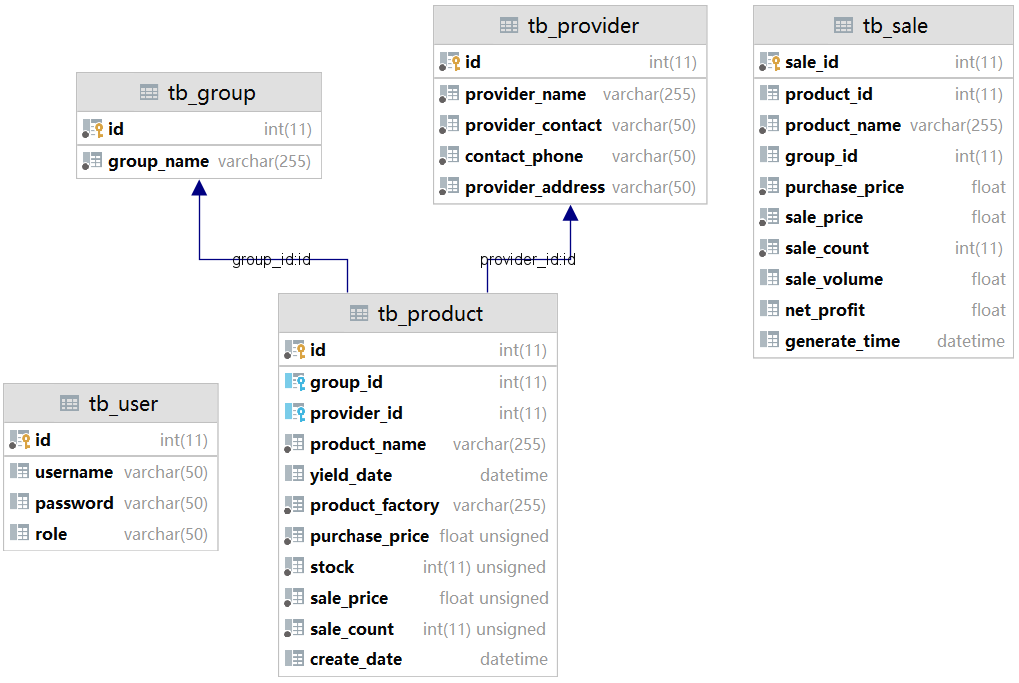Select the product_factory column text
Image resolution: width=1019 pixels, height=683 pixels.
(374, 506)
